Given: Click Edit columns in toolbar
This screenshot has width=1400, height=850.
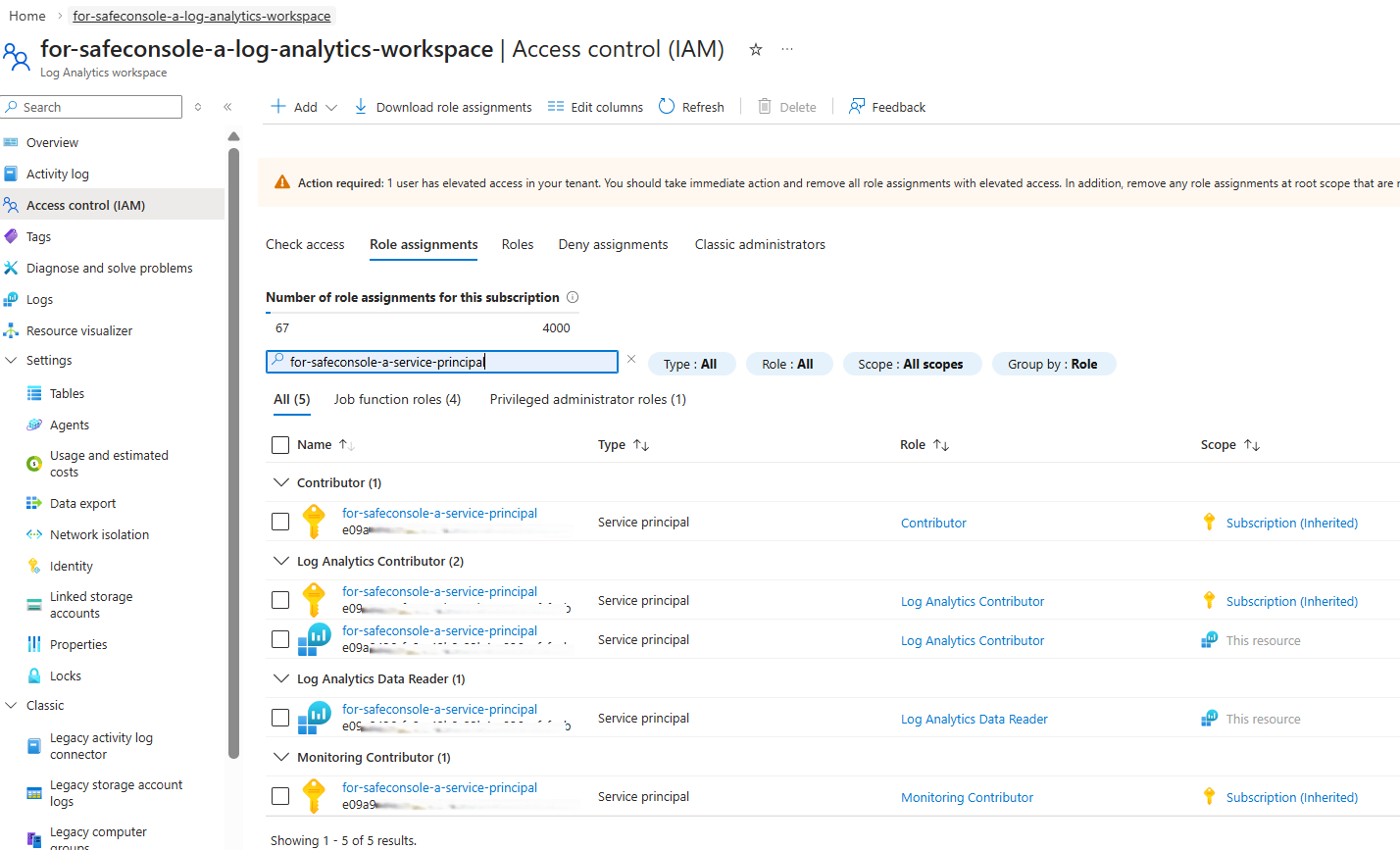Looking at the screenshot, I should (x=595, y=107).
